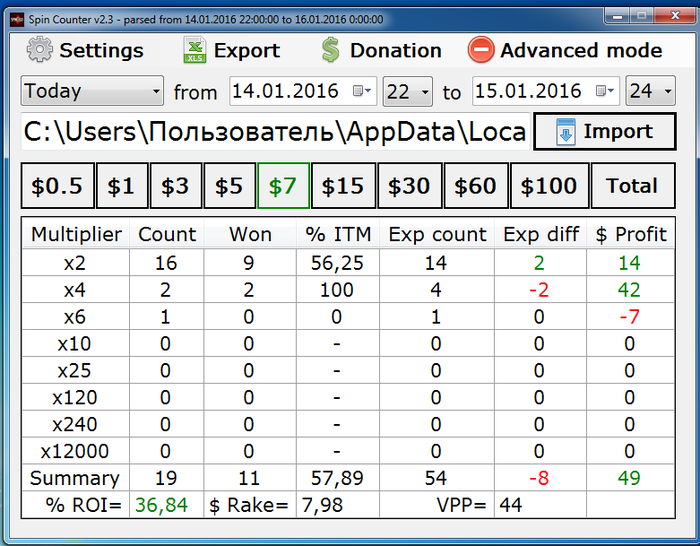Click the VPP value 44

coord(511,505)
